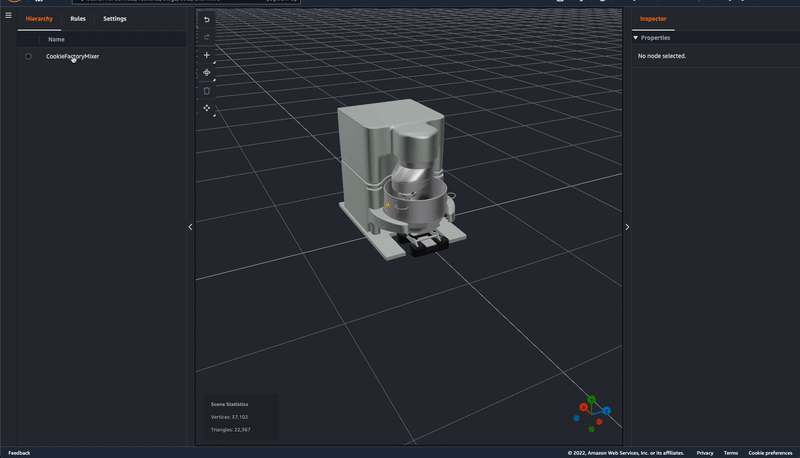Switch to the Rules tab

point(78,19)
